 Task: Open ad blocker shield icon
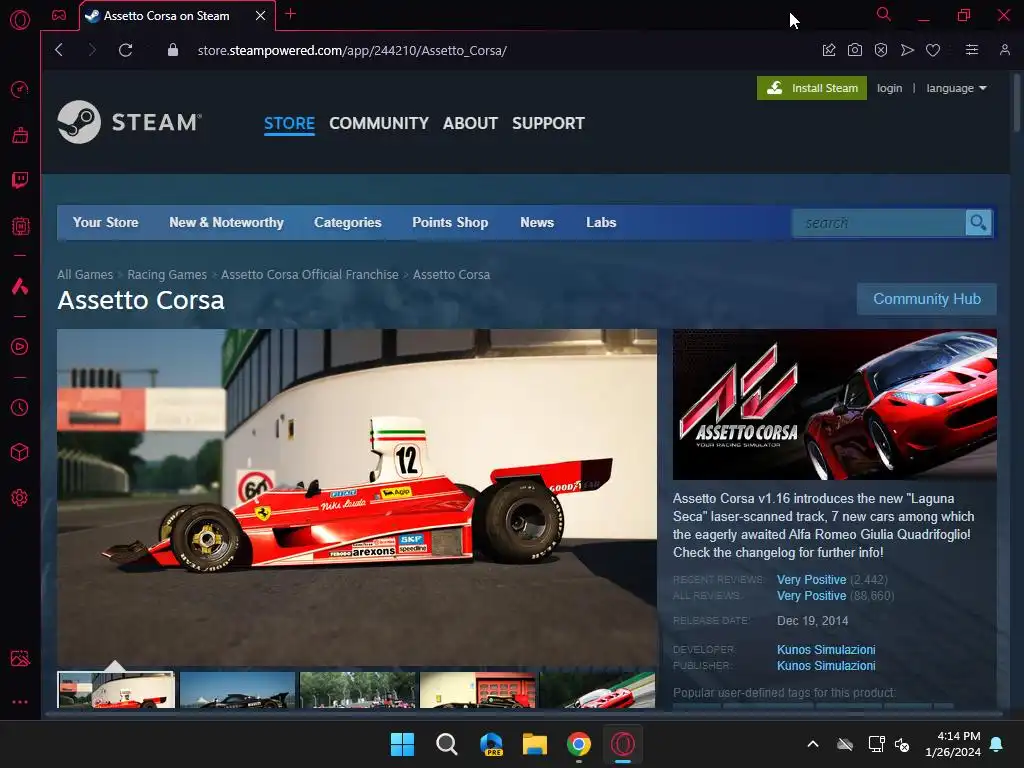coord(881,50)
